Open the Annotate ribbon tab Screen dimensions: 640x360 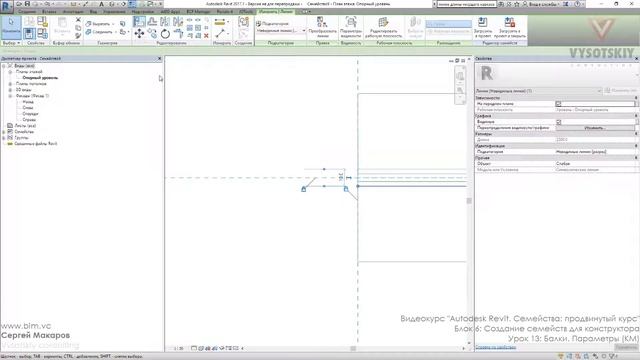click(x=73, y=11)
